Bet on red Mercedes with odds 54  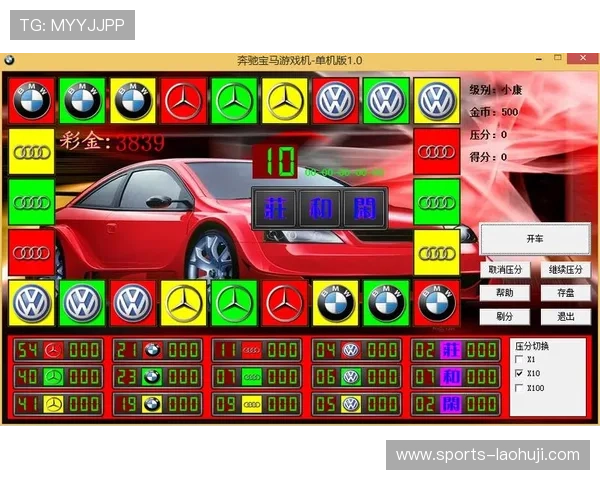click(x=53, y=350)
